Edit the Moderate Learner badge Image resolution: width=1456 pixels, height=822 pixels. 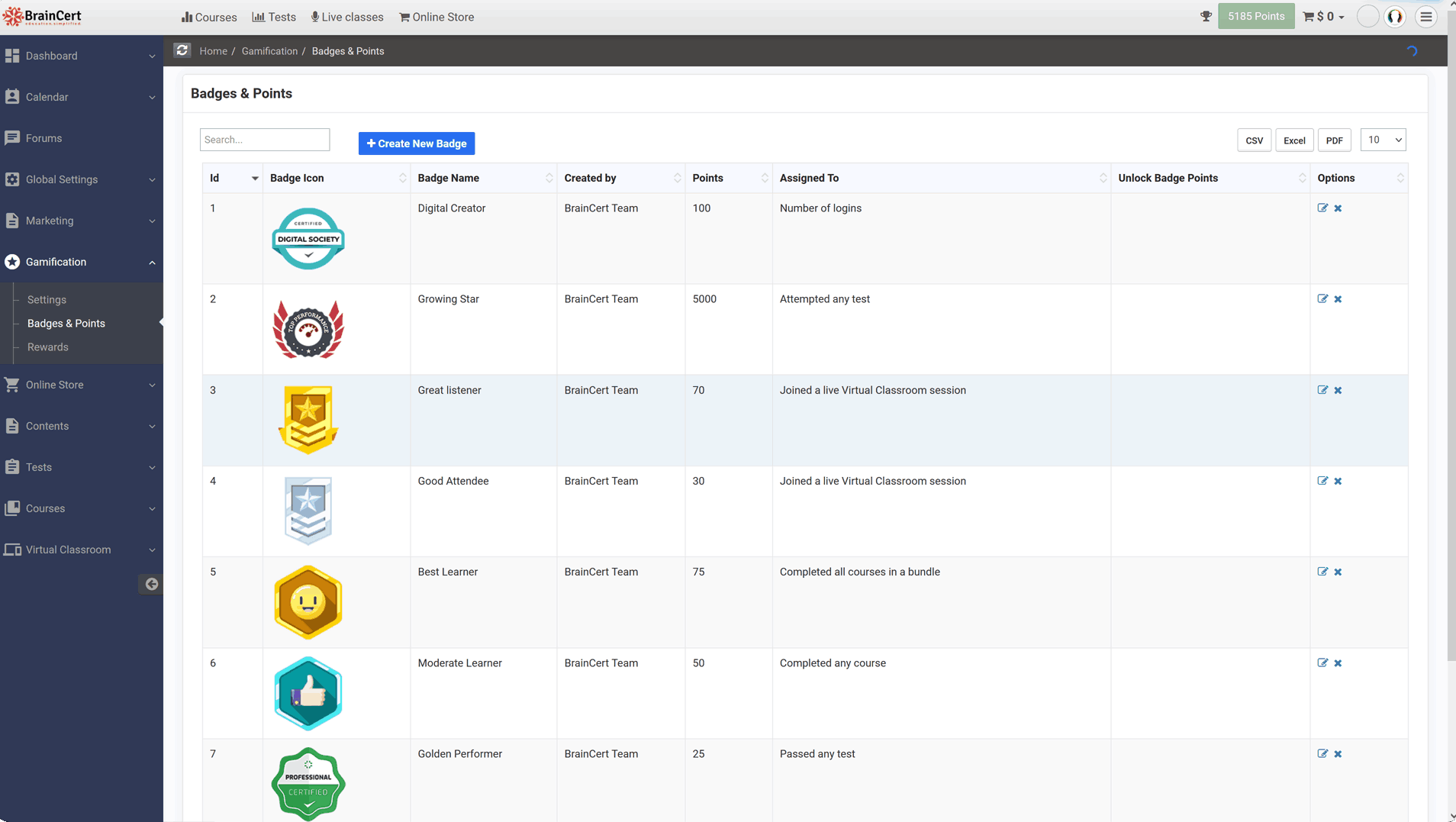1322,662
